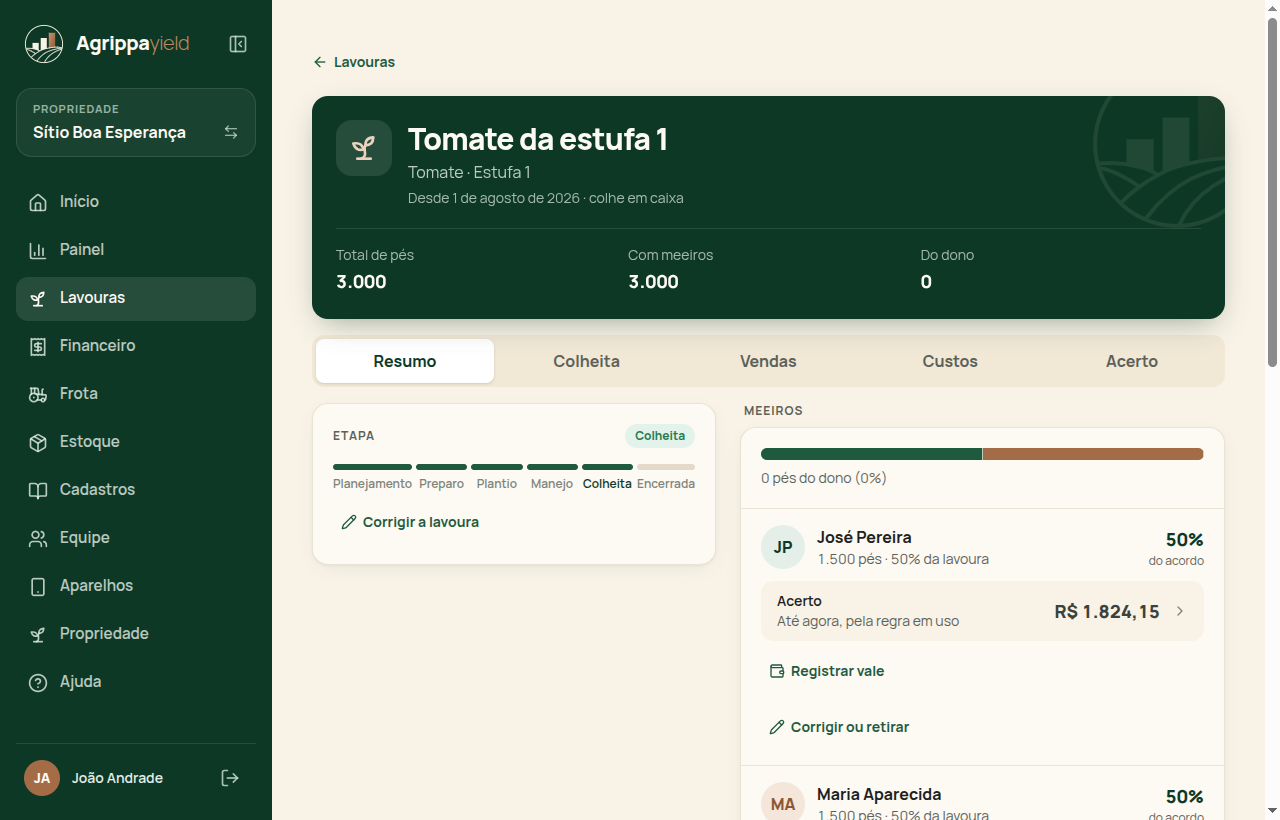Switch to the Colheita tab
This screenshot has width=1280, height=820.
(x=587, y=361)
